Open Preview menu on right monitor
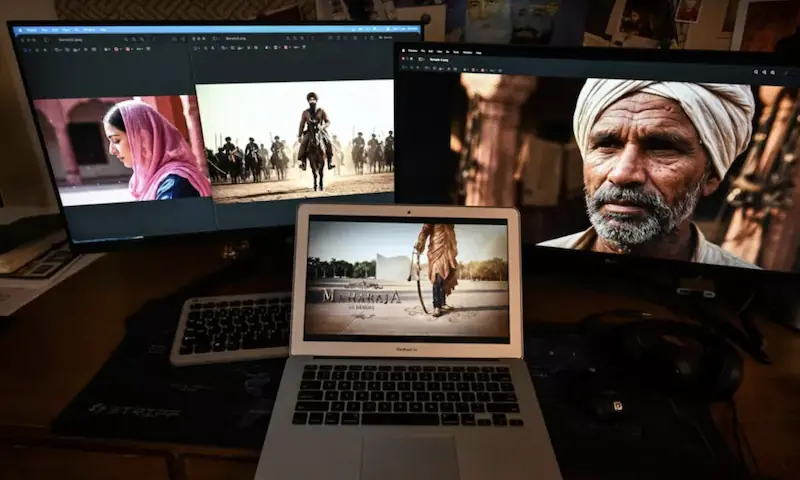Viewport: 800px width, 480px height. click(x=413, y=51)
